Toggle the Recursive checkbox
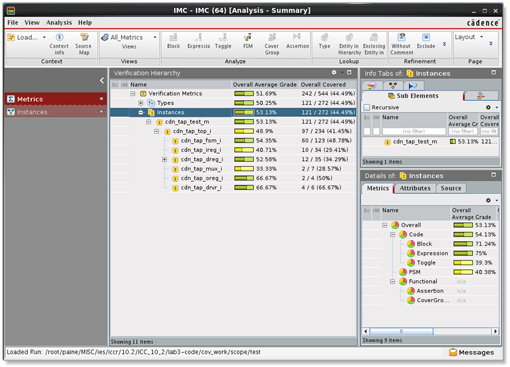 [367, 107]
